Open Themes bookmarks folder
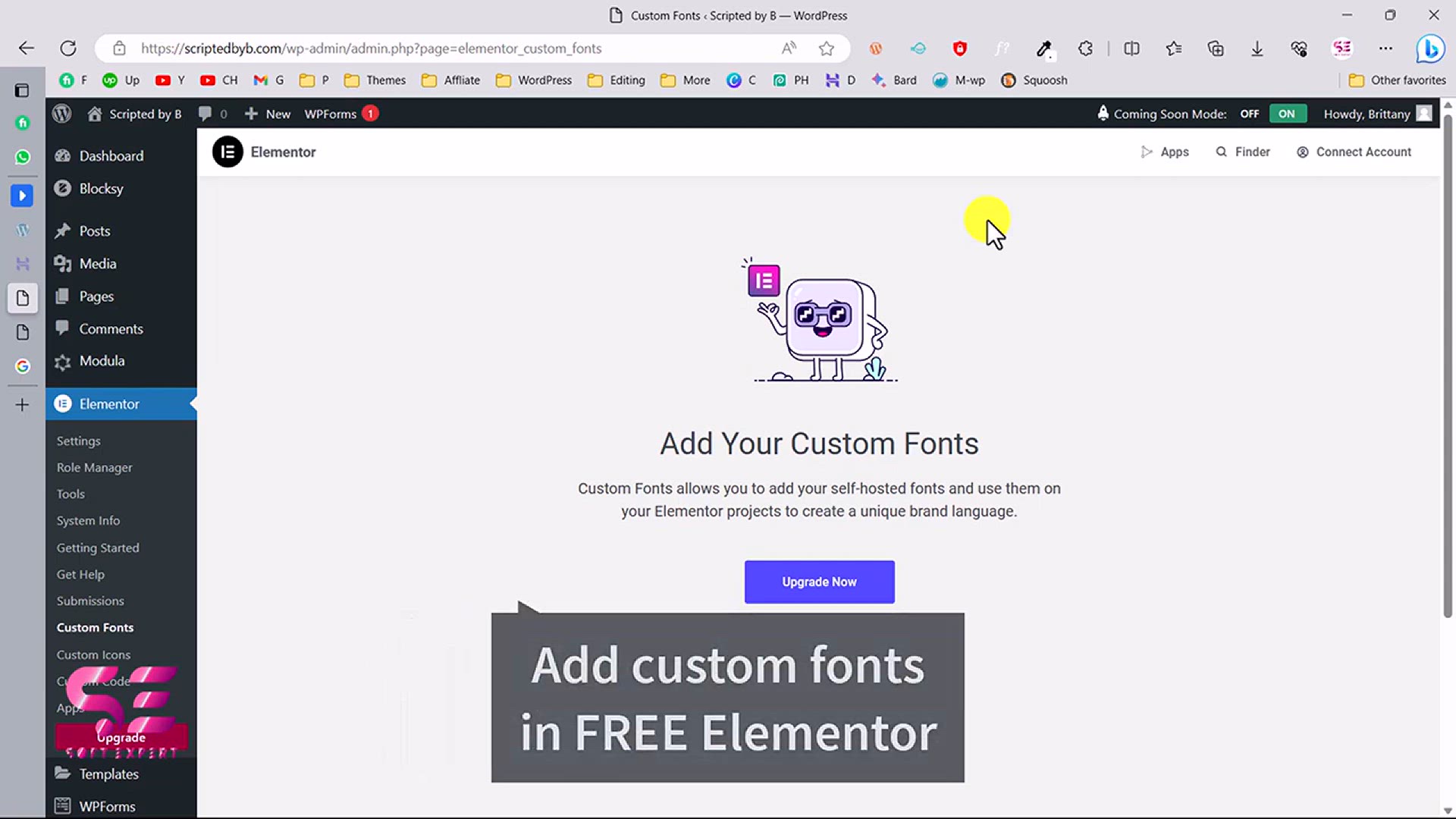The height and width of the screenshot is (819, 1456). (375, 80)
